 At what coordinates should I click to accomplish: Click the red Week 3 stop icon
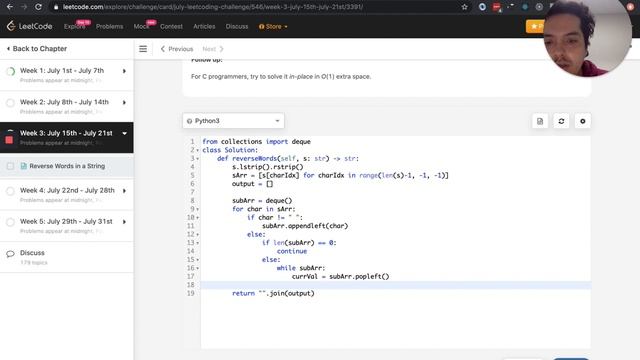click(9, 140)
